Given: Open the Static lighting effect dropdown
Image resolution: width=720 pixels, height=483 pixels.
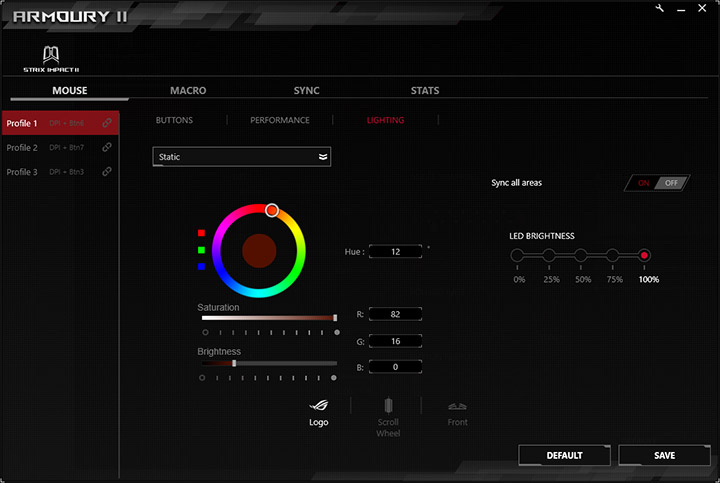Looking at the screenshot, I should pyautogui.click(x=242, y=157).
